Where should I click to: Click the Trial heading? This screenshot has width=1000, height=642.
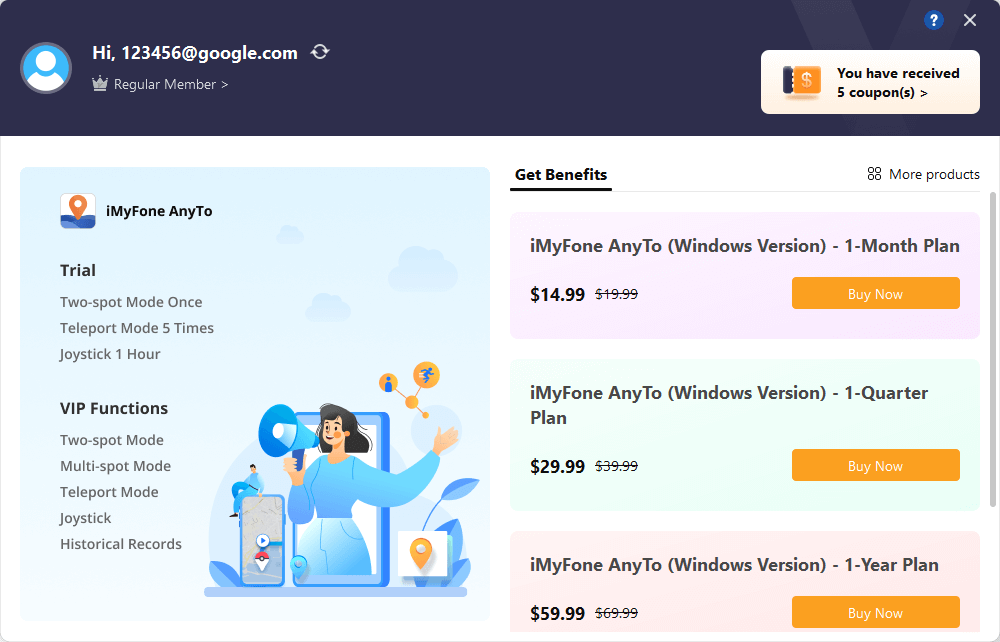tap(78, 270)
